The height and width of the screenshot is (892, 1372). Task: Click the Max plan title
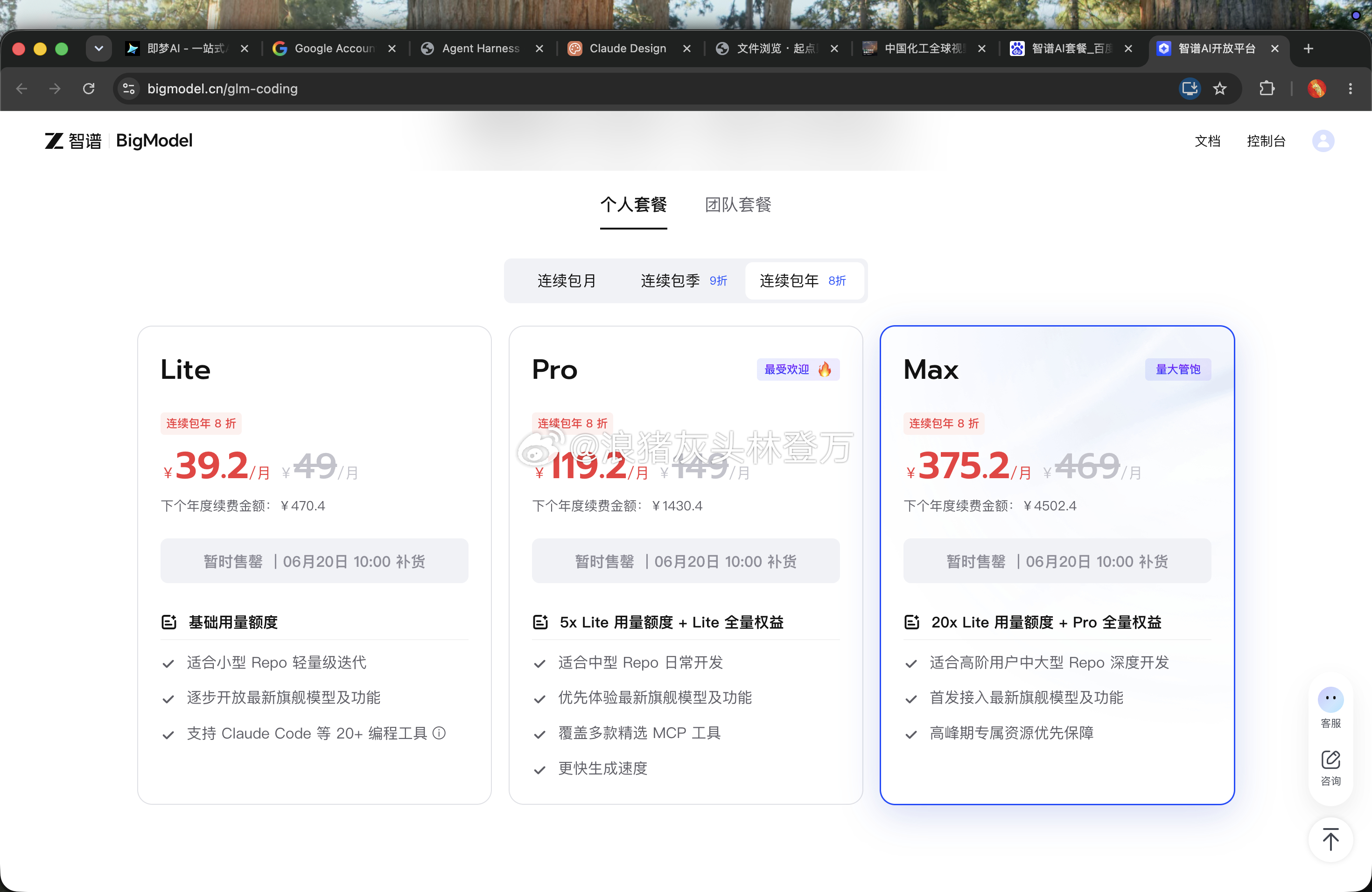(931, 369)
